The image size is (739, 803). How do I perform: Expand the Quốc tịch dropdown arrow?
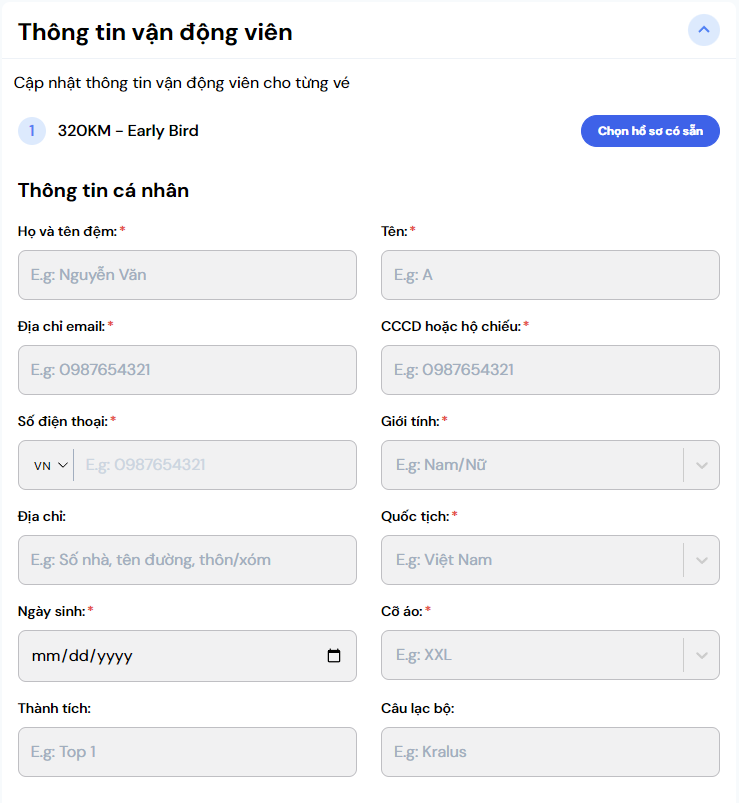701,560
